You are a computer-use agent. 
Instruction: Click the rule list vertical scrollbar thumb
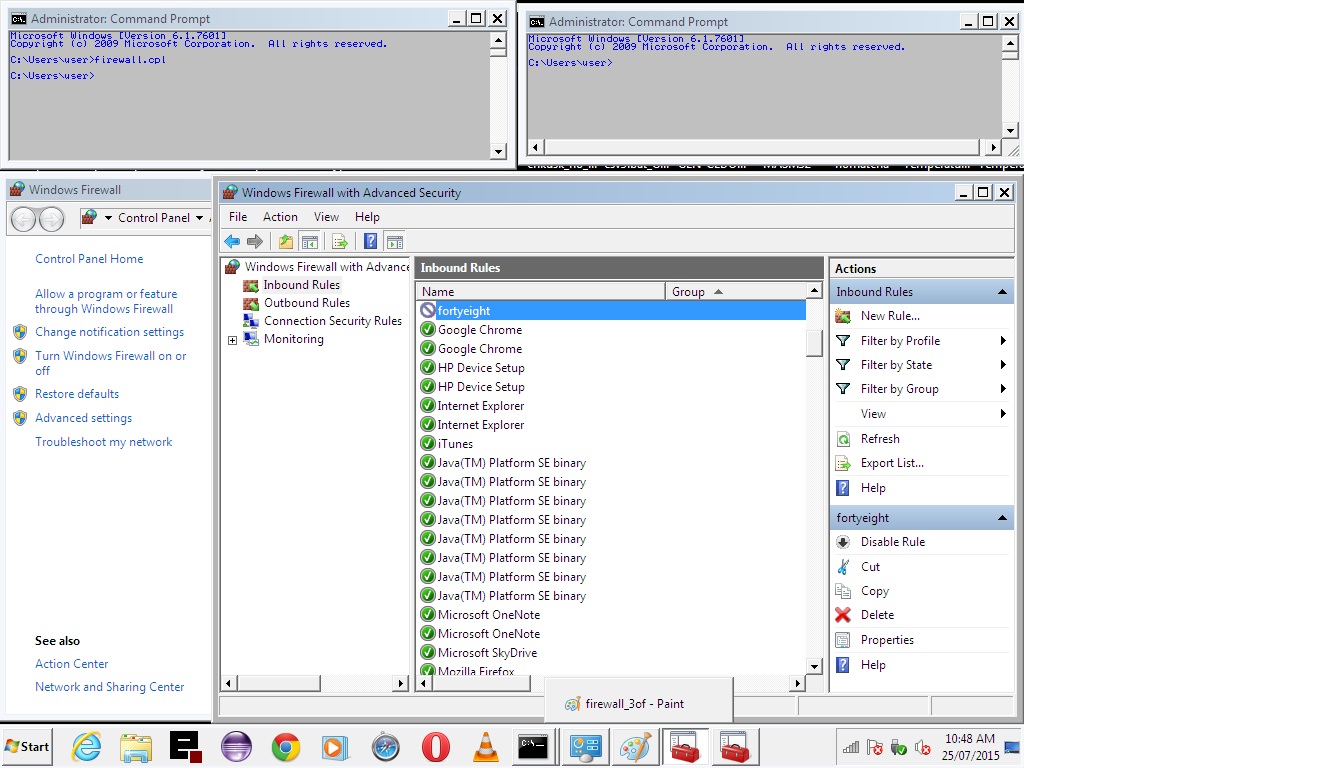[x=814, y=342]
